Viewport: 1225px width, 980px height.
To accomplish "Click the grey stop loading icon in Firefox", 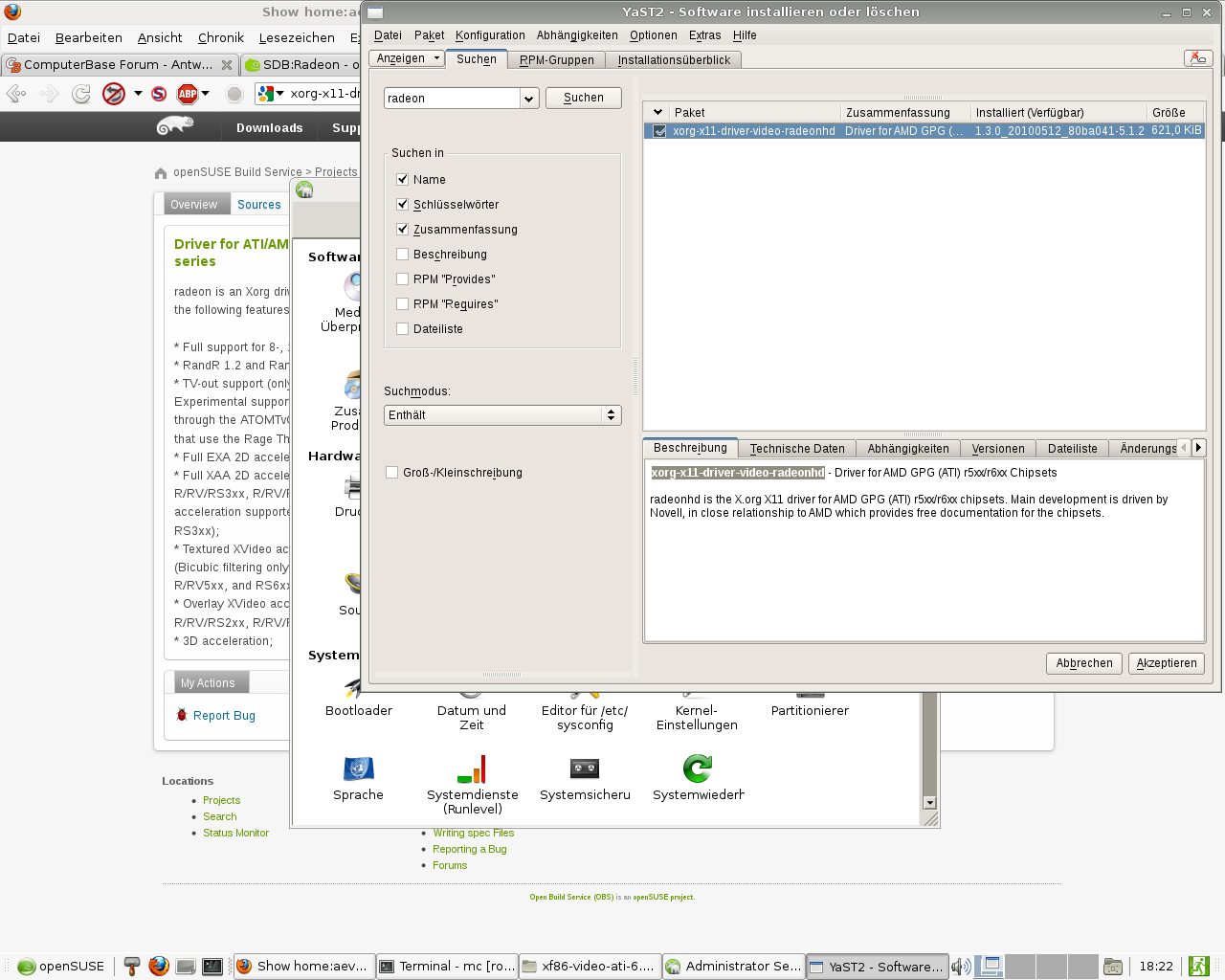I will point(234,94).
